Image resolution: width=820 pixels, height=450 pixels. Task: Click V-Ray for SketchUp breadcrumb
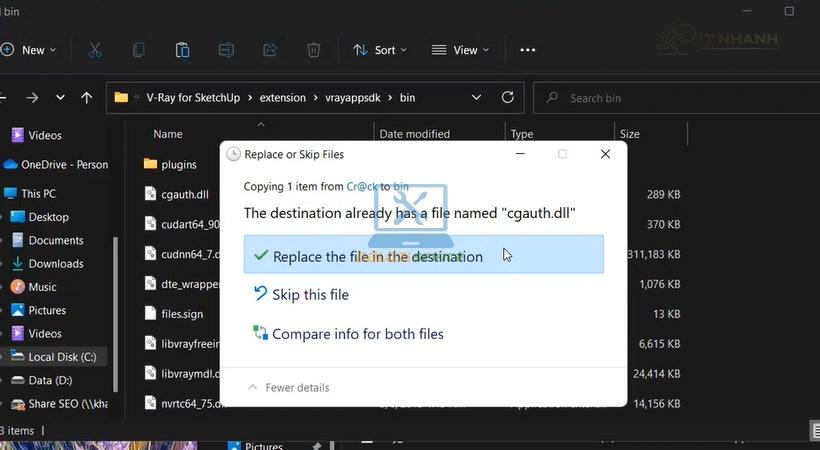[x=193, y=98]
